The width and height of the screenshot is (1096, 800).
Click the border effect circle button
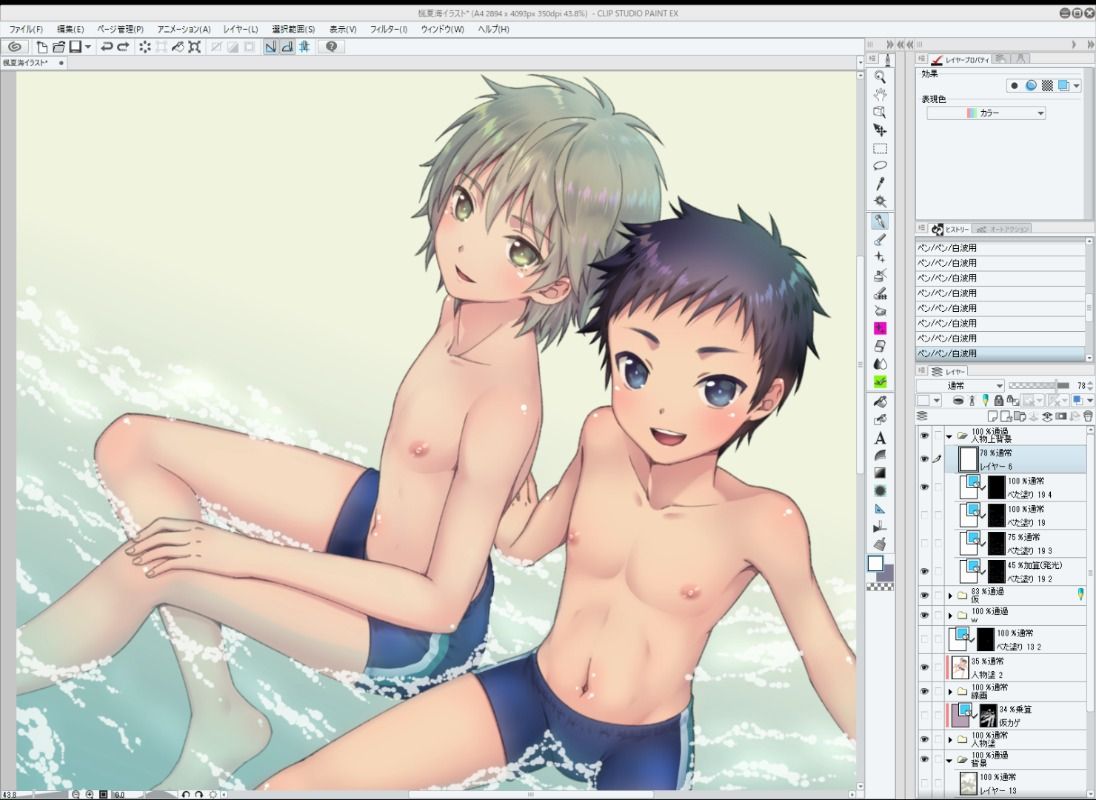coord(1014,86)
